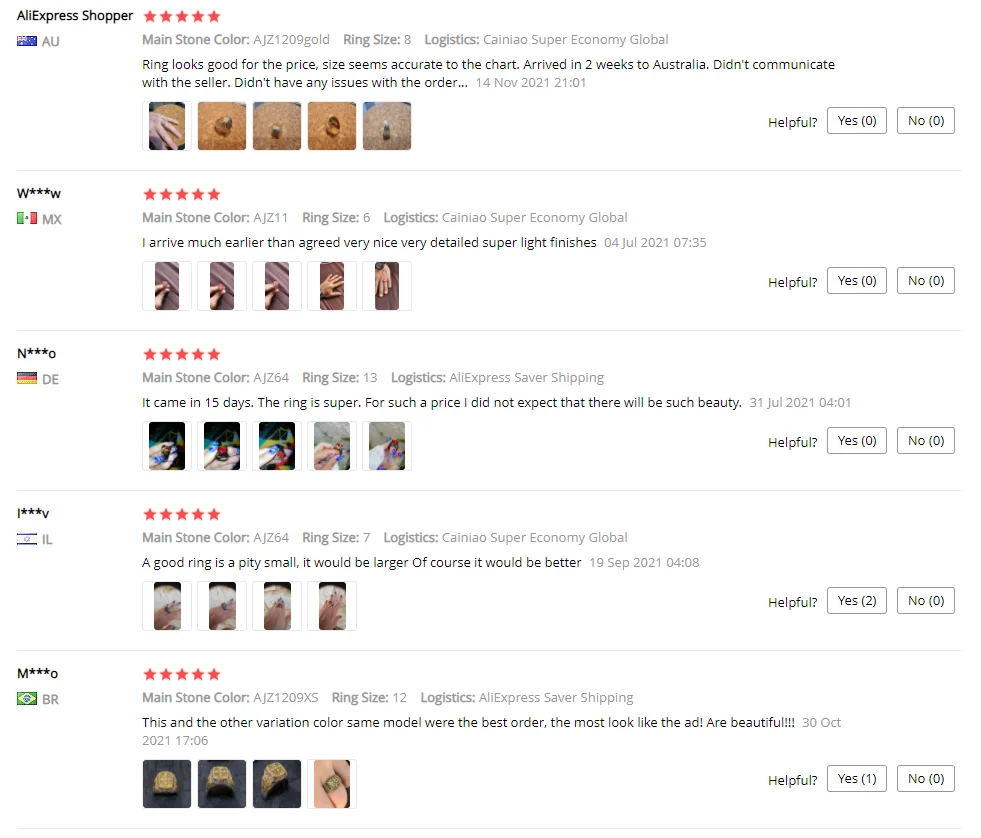
Task: Click the star rating on M***o's review
Action: tap(181, 674)
